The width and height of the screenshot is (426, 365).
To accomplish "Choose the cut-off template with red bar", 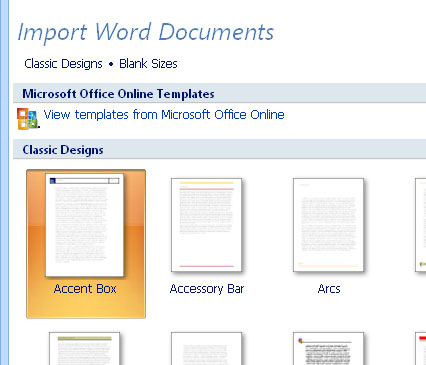I will coord(421,348).
